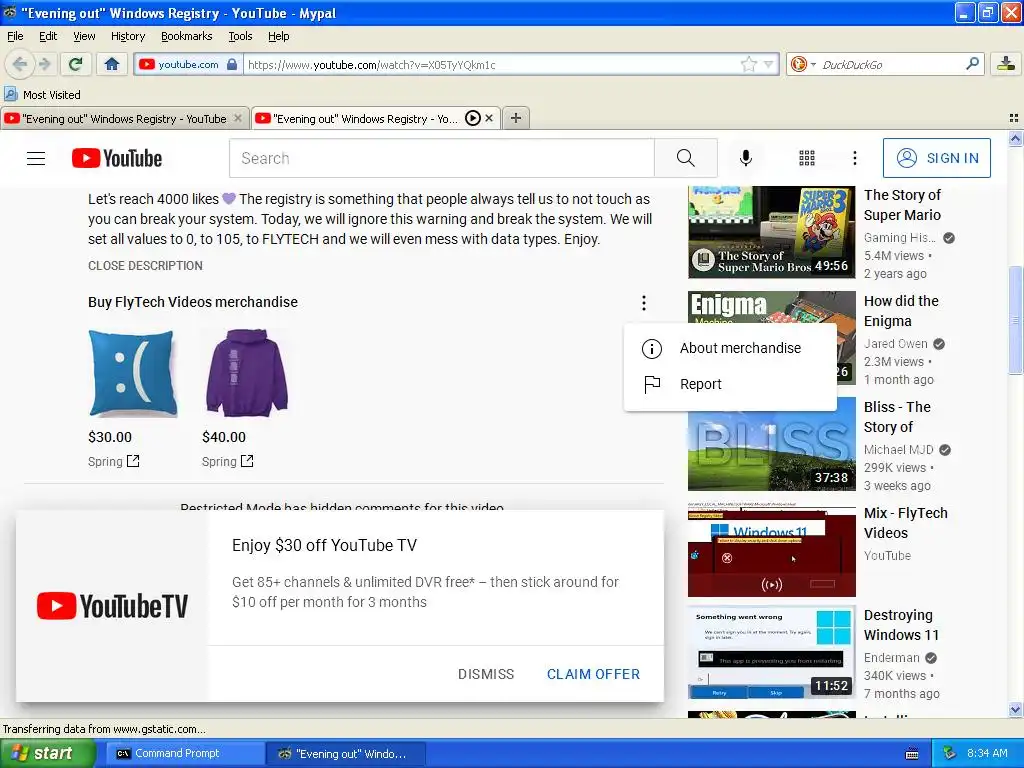Screen dimensions: 1024x768
Task: Open Destroying Windows 11 video title
Action: [x=901, y=625]
